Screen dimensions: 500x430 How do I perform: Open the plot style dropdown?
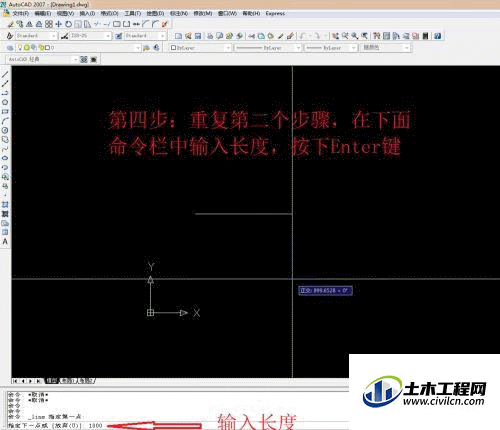(406, 48)
